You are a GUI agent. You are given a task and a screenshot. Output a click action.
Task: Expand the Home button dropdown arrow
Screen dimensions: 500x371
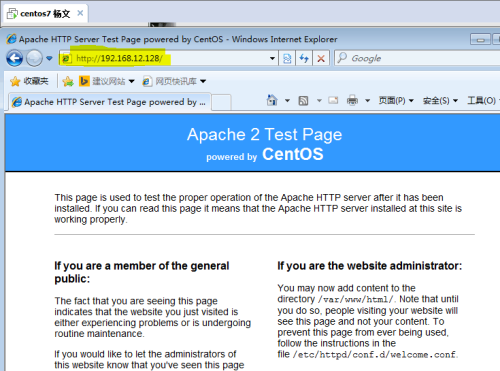(287, 100)
